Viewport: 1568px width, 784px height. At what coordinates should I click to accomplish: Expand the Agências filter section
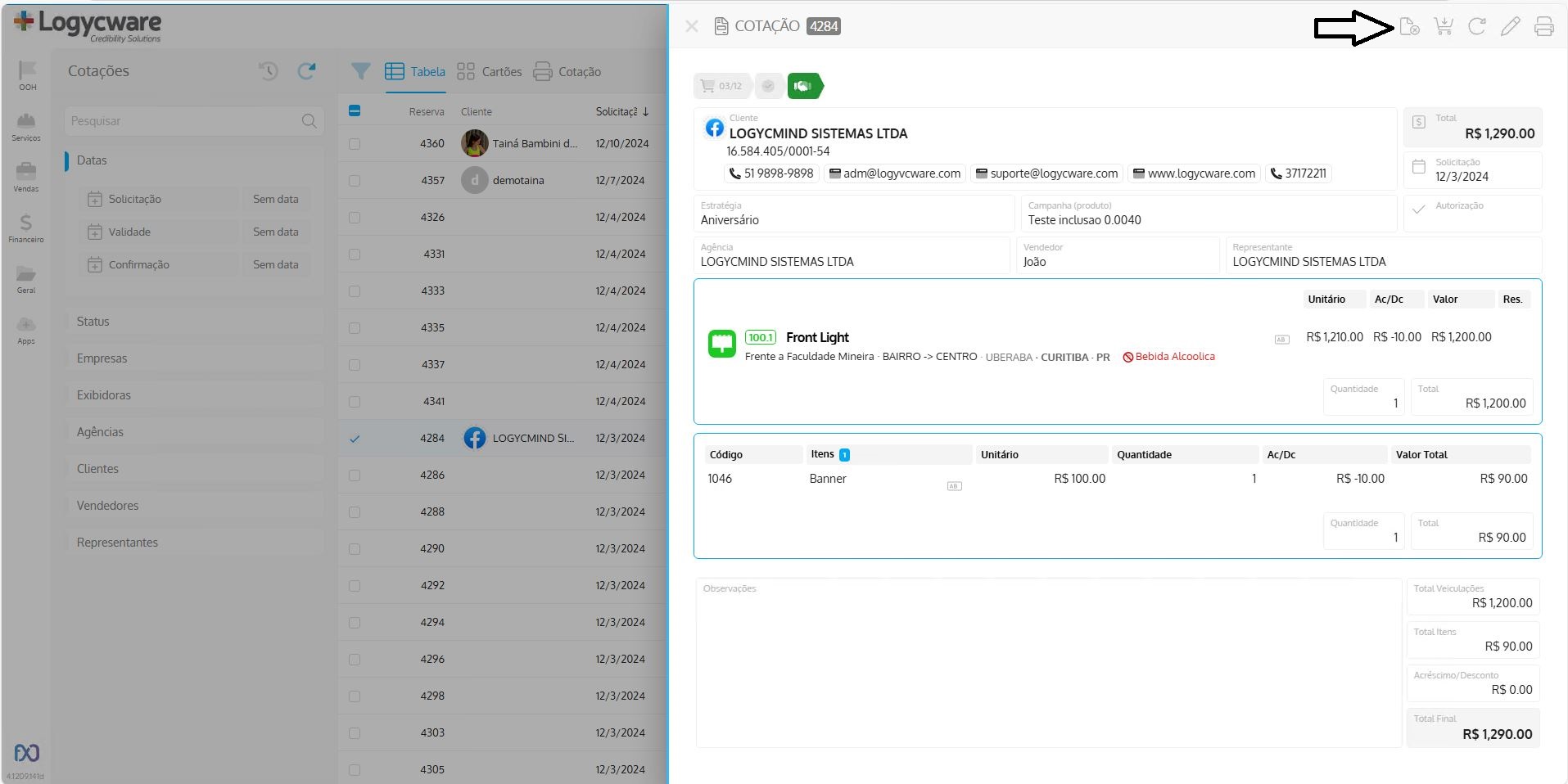[x=194, y=432]
